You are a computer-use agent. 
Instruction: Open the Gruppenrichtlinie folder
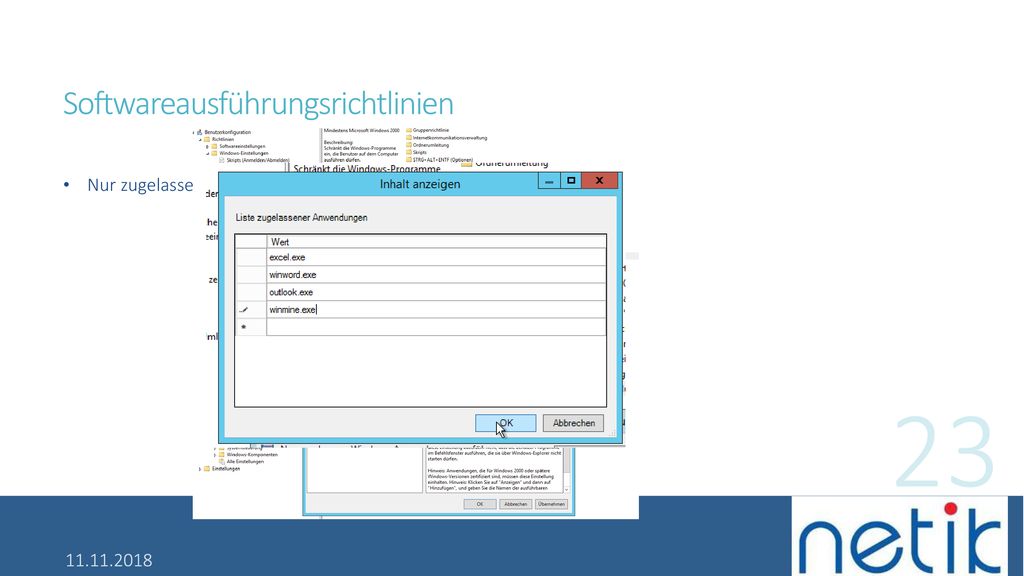tap(430, 130)
